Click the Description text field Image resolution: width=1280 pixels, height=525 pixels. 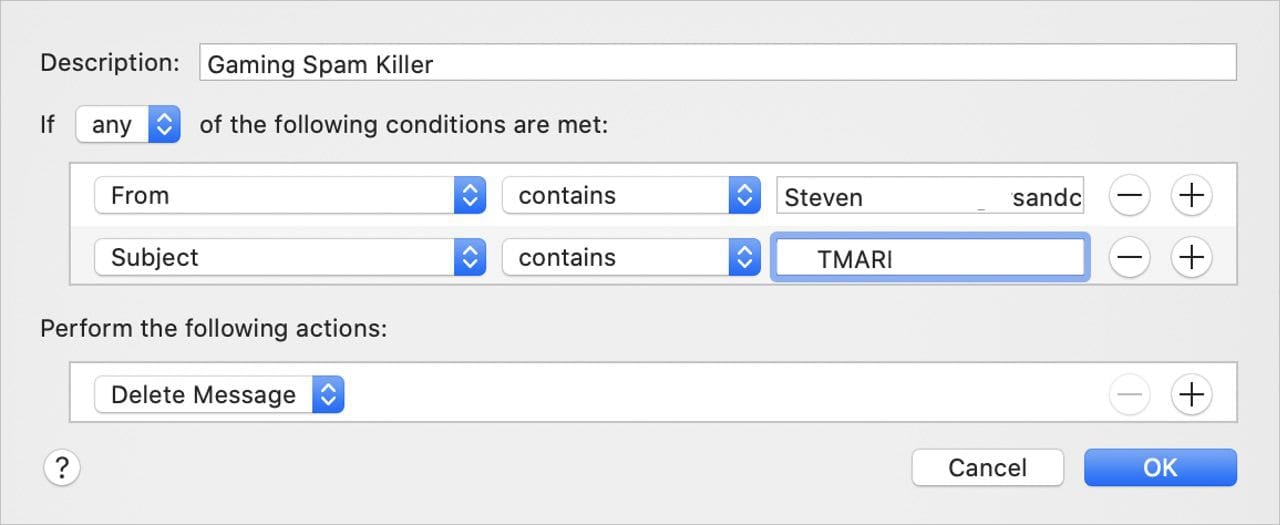click(x=717, y=65)
